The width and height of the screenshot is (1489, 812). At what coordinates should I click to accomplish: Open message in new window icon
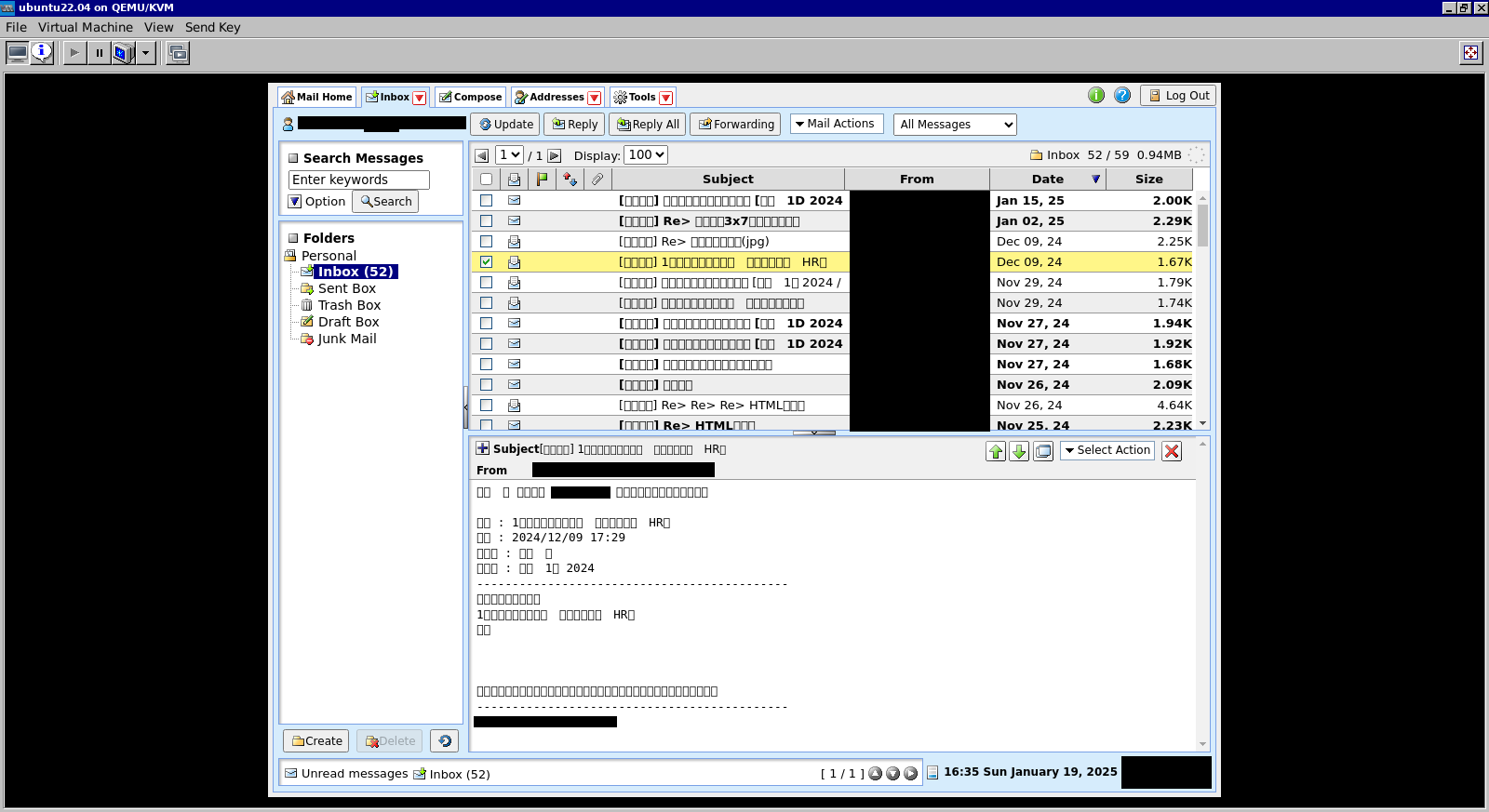[x=1043, y=451]
